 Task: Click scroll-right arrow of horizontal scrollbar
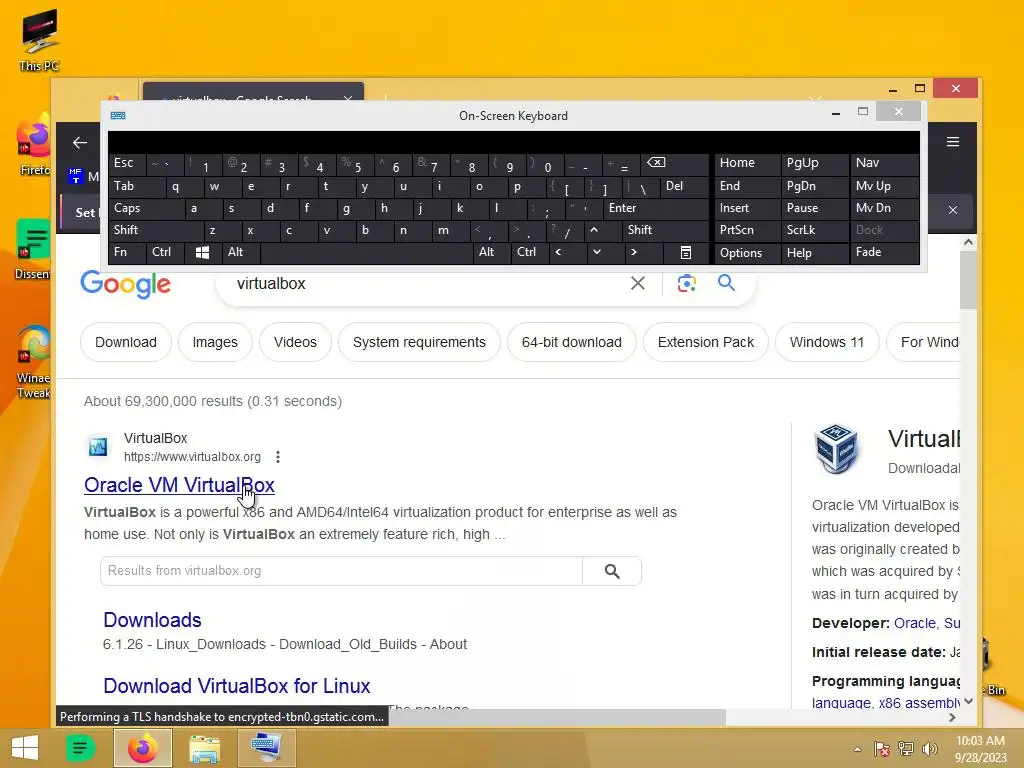952,717
